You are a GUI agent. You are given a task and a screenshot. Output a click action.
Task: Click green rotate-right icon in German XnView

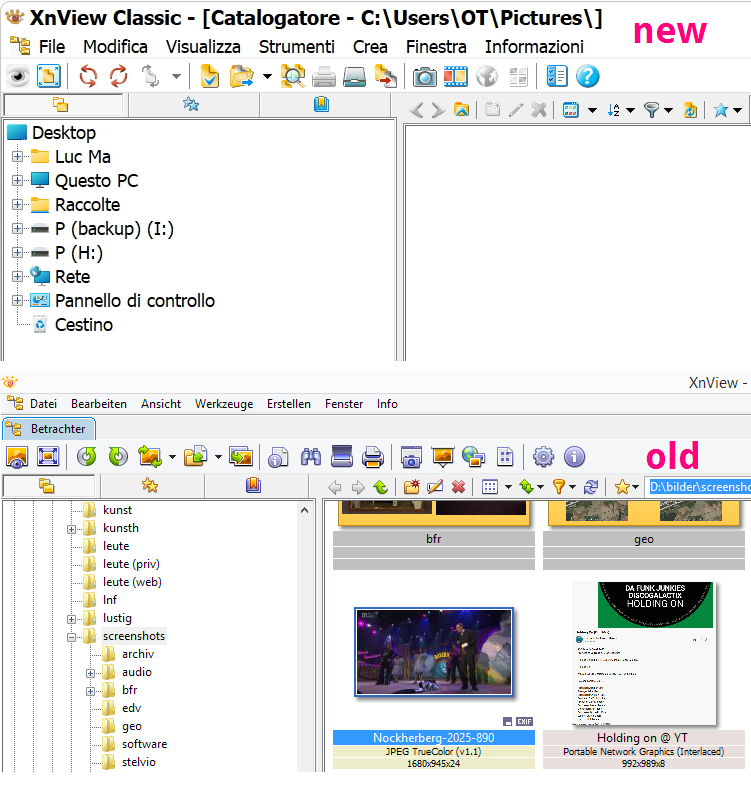click(x=118, y=457)
